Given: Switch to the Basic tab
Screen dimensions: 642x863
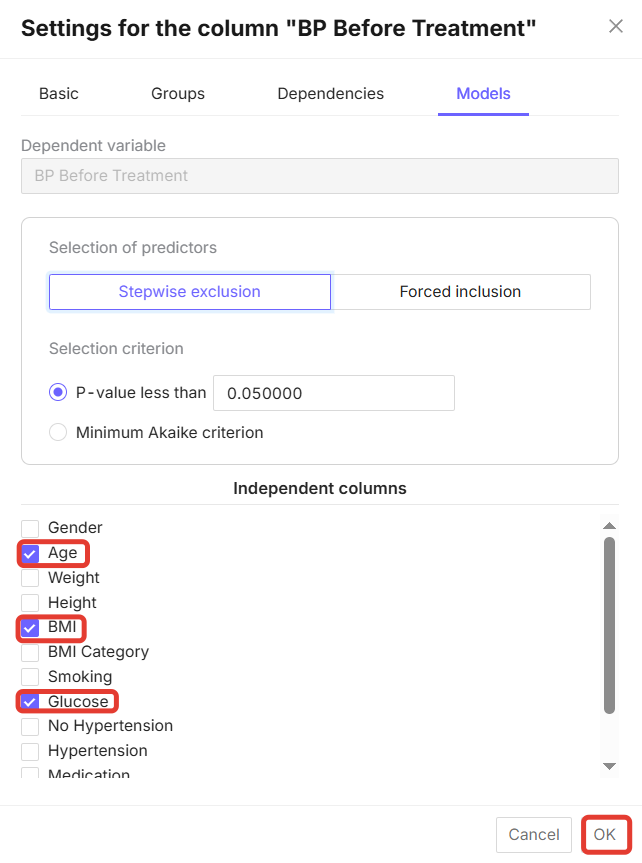Looking at the screenshot, I should pyautogui.click(x=59, y=94).
